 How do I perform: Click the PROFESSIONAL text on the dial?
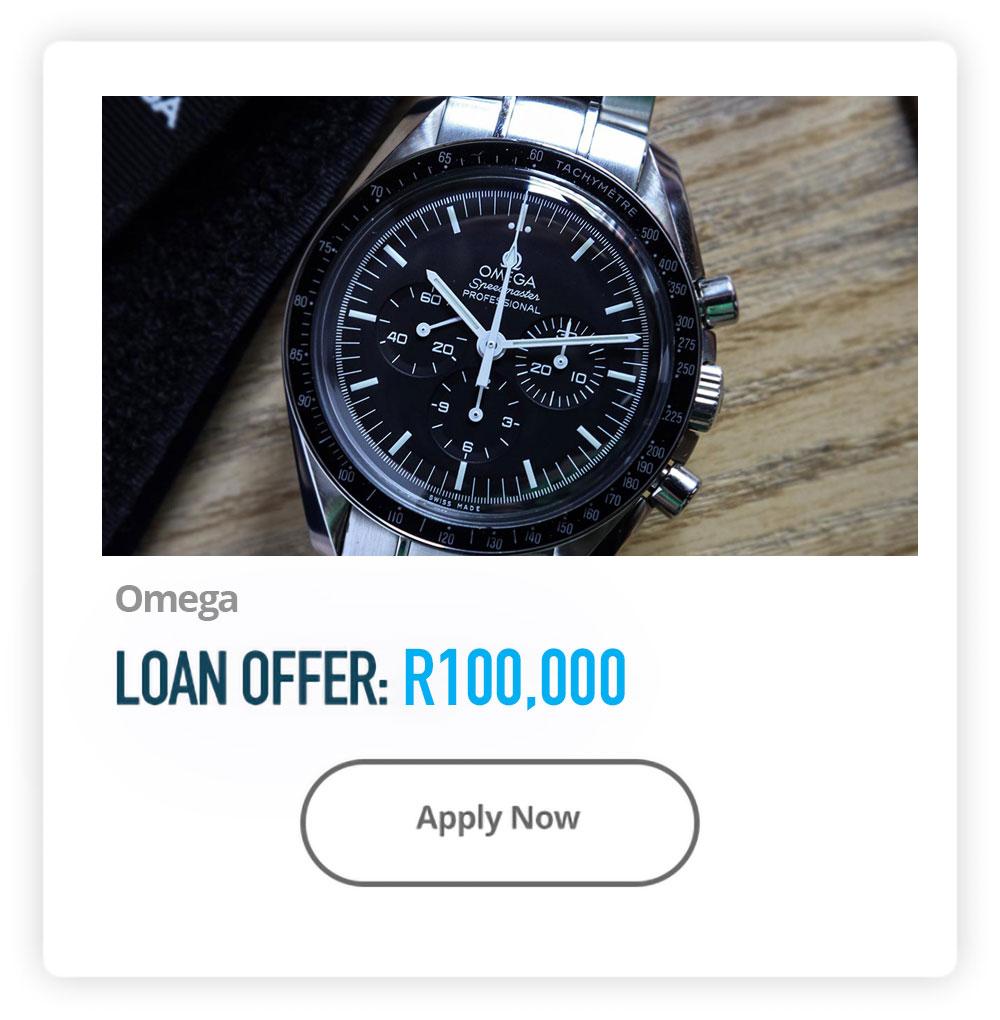coord(501,302)
